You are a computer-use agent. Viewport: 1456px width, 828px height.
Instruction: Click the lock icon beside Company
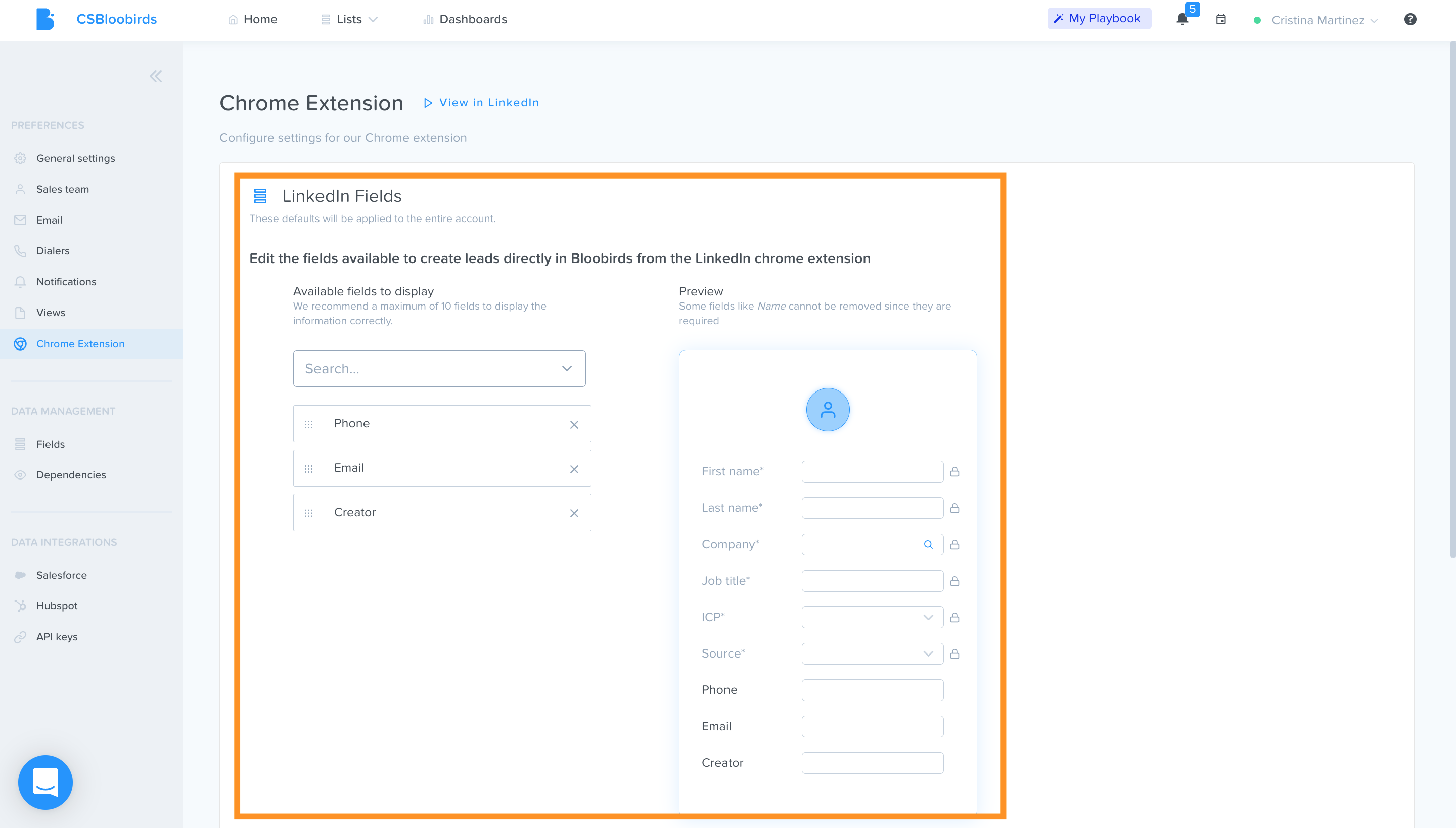coord(955,544)
